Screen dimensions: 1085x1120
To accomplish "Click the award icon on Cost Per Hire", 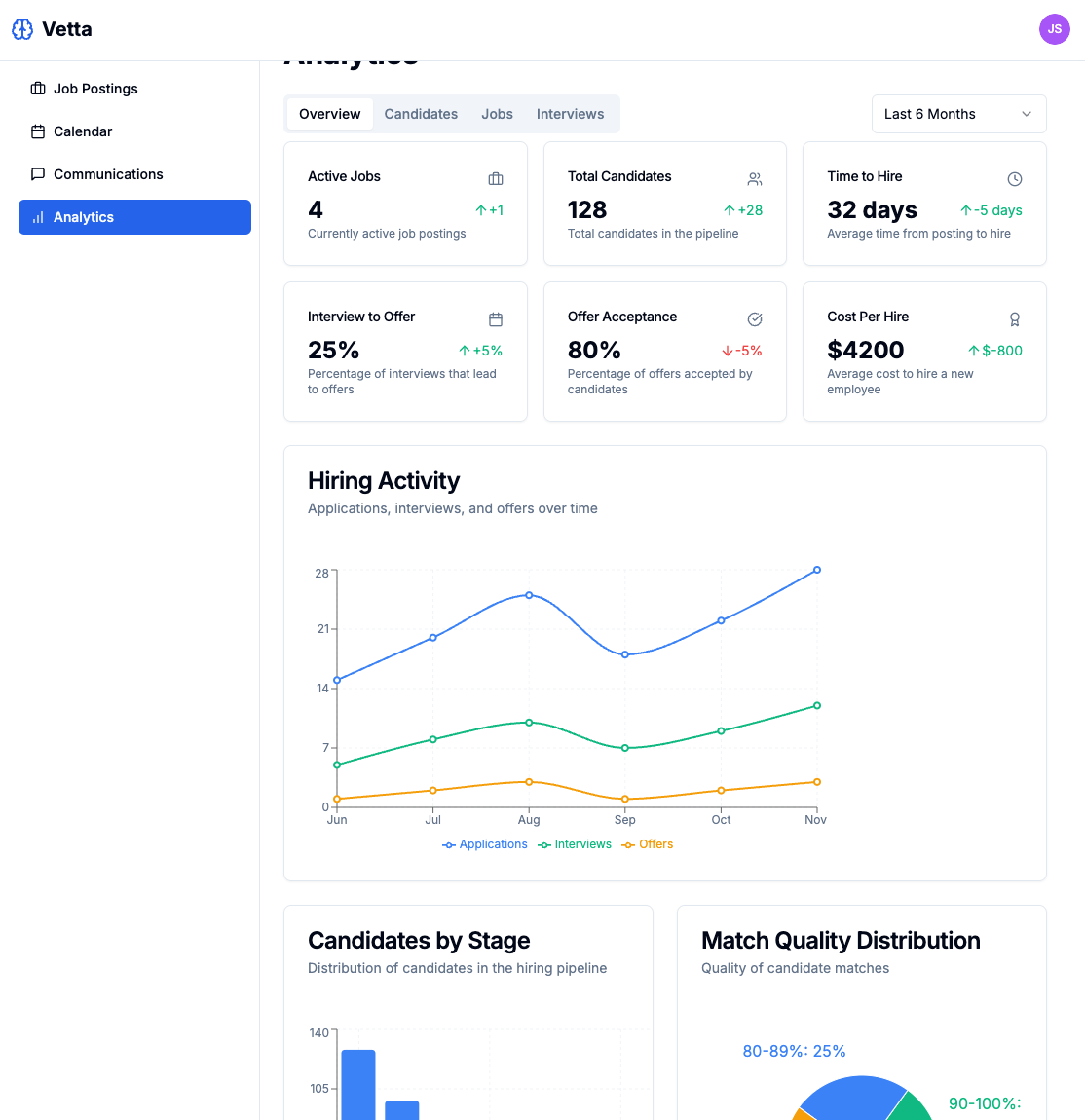I will [1014, 319].
